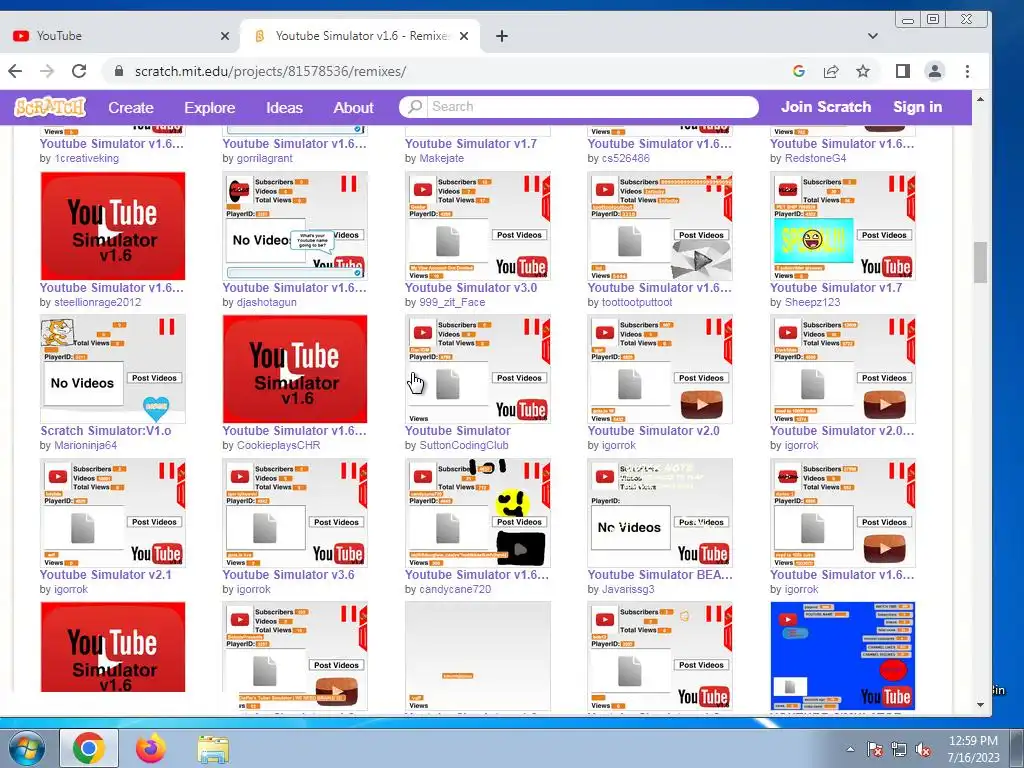Open the Ideas menu item
This screenshot has height=768, width=1024.
pyautogui.click(x=284, y=107)
